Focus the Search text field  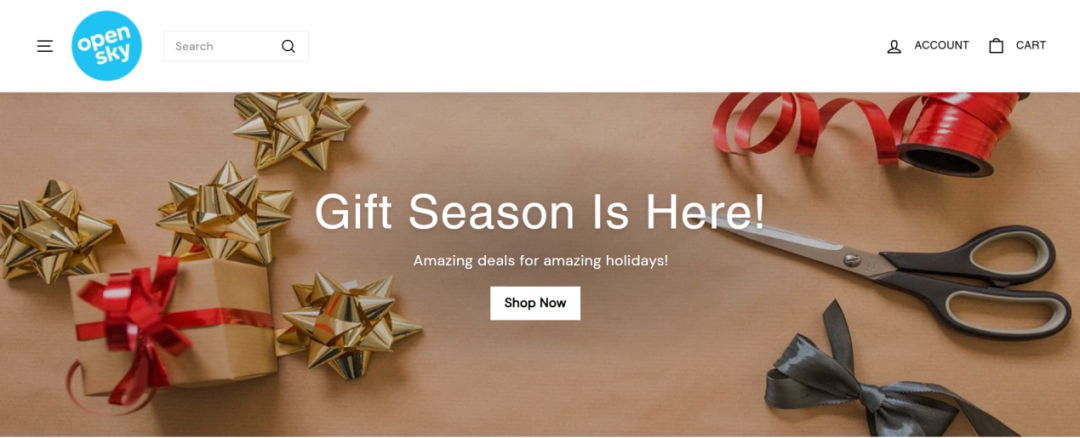[236, 46]
